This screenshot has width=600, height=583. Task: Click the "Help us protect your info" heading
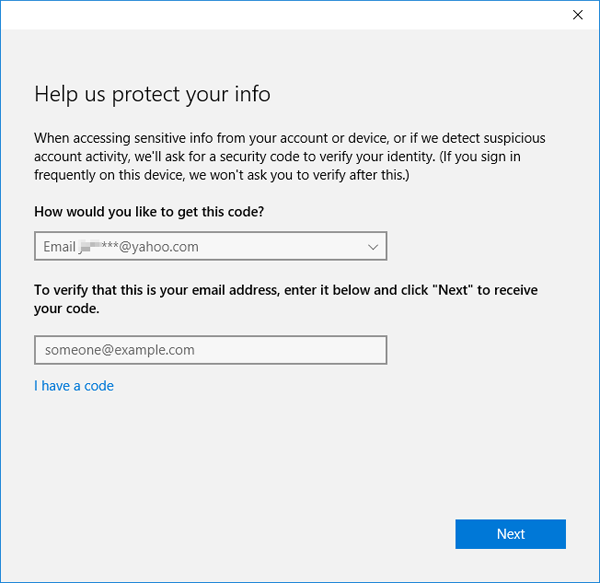(152, 94)
